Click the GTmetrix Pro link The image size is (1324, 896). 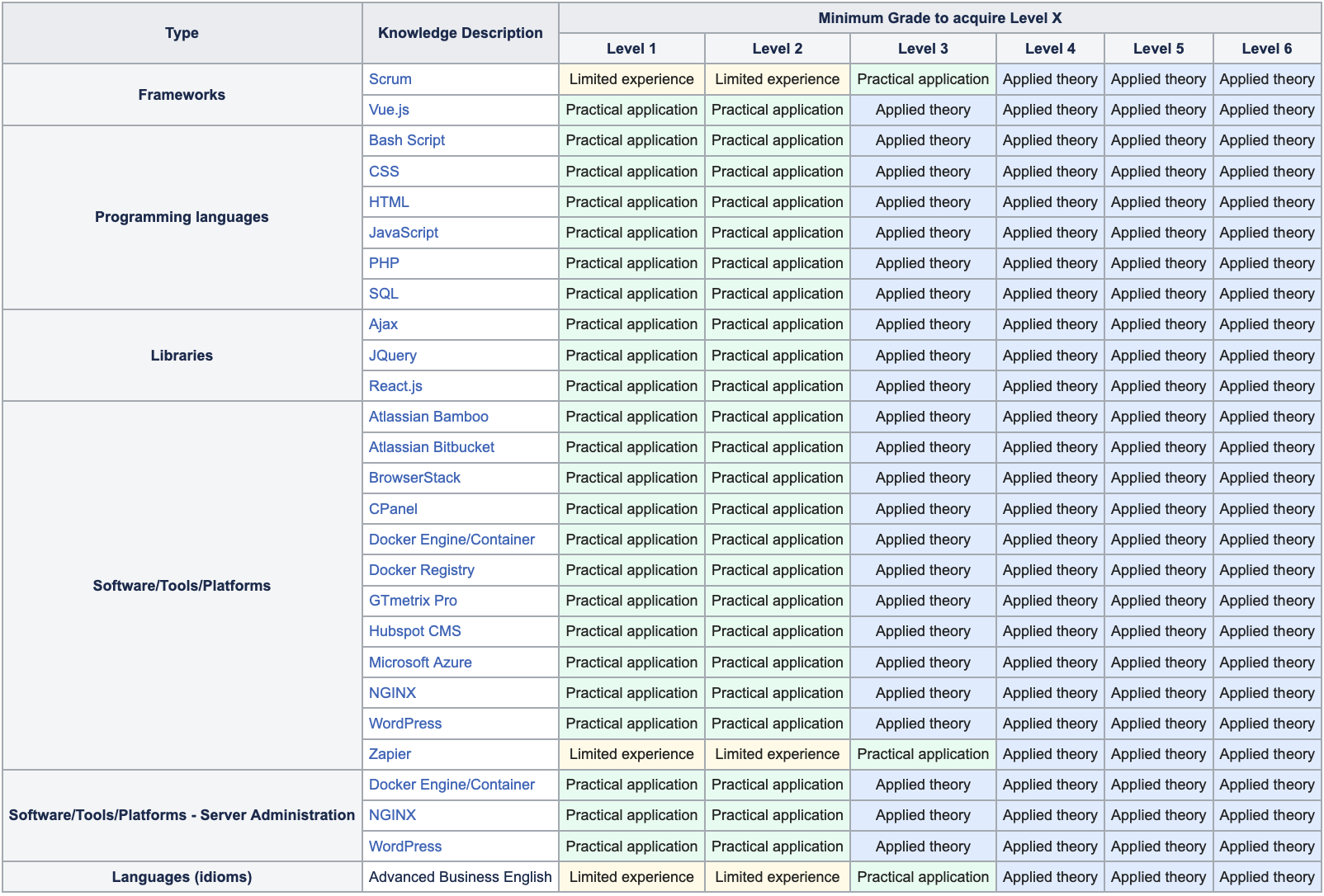click(x=413, y=601)
